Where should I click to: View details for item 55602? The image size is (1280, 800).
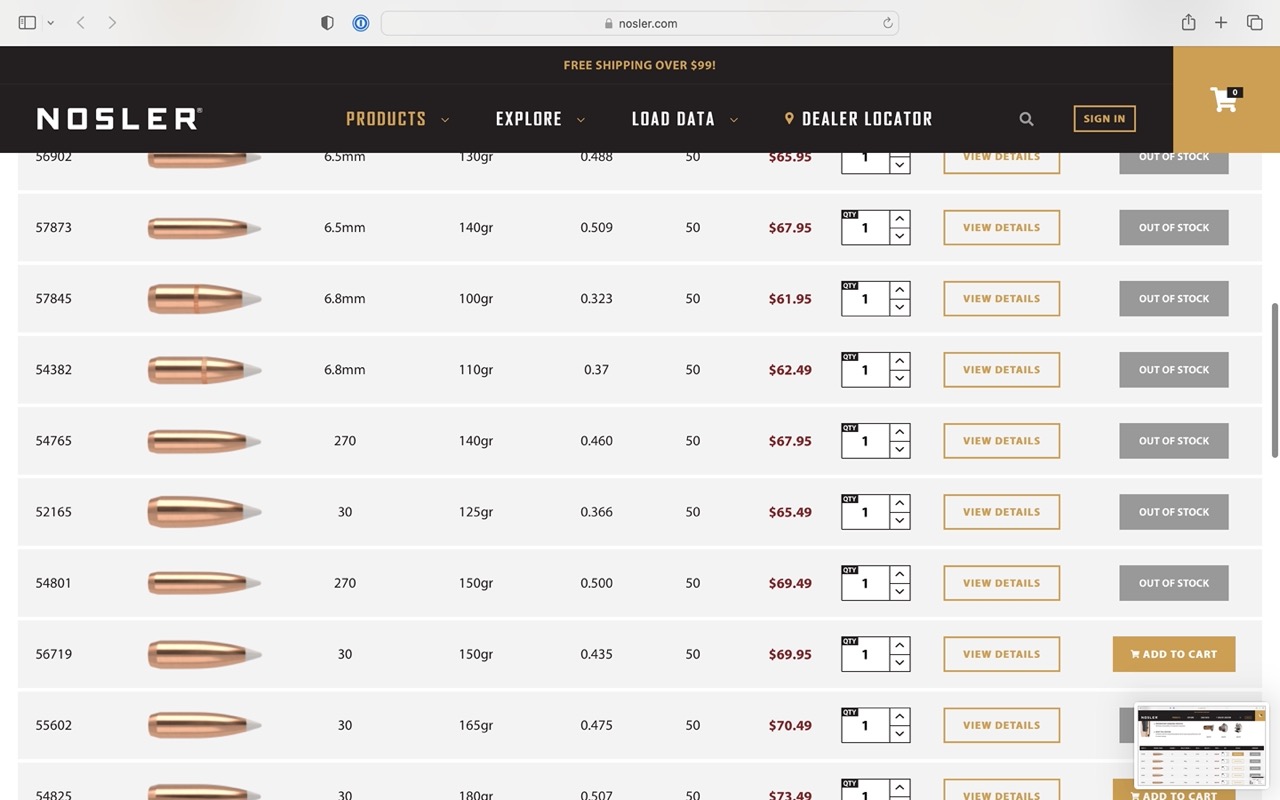1001,725
